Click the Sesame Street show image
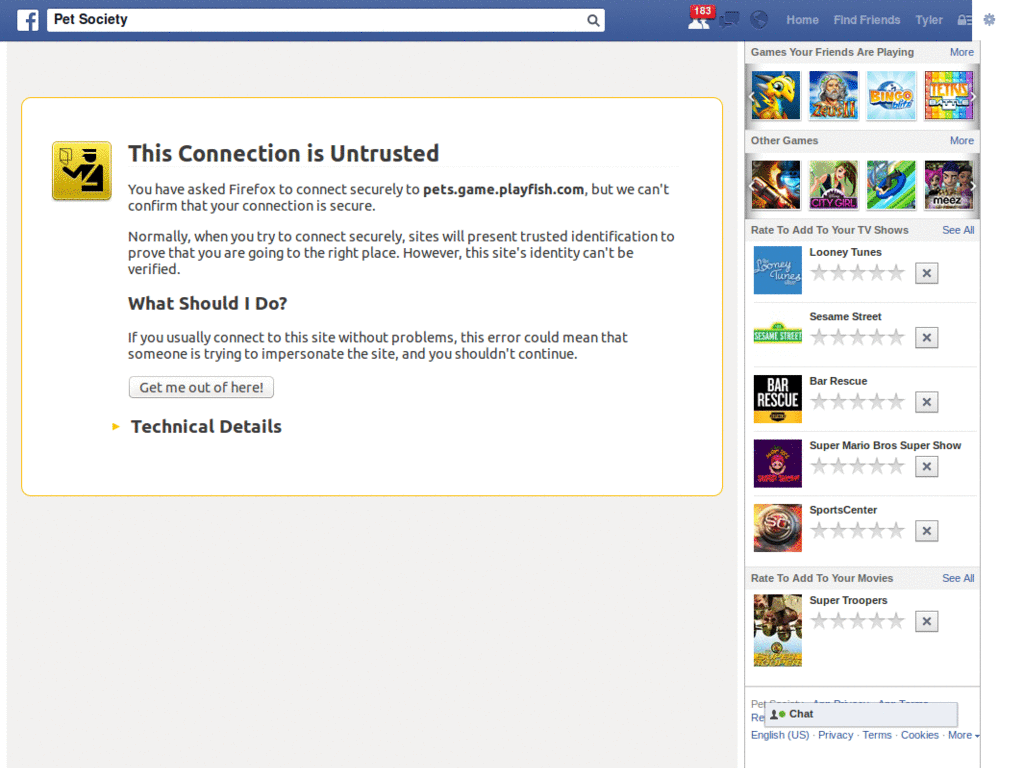This screenshot has width=1024, height=768. (777, 334)
